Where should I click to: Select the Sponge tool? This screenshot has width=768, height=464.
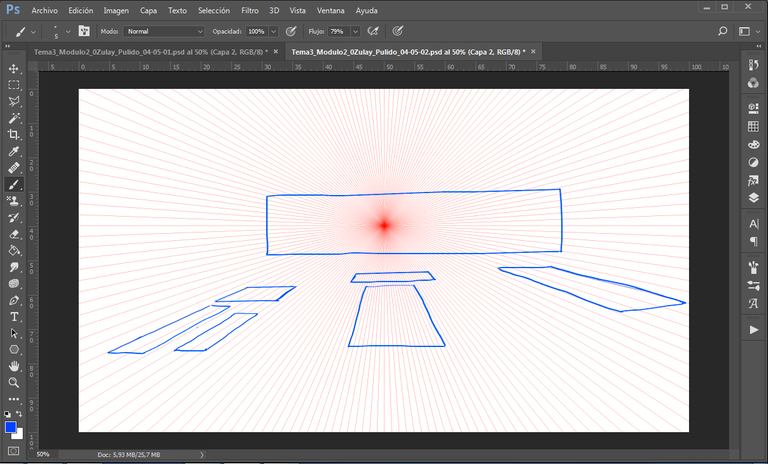tap(13, 284)
